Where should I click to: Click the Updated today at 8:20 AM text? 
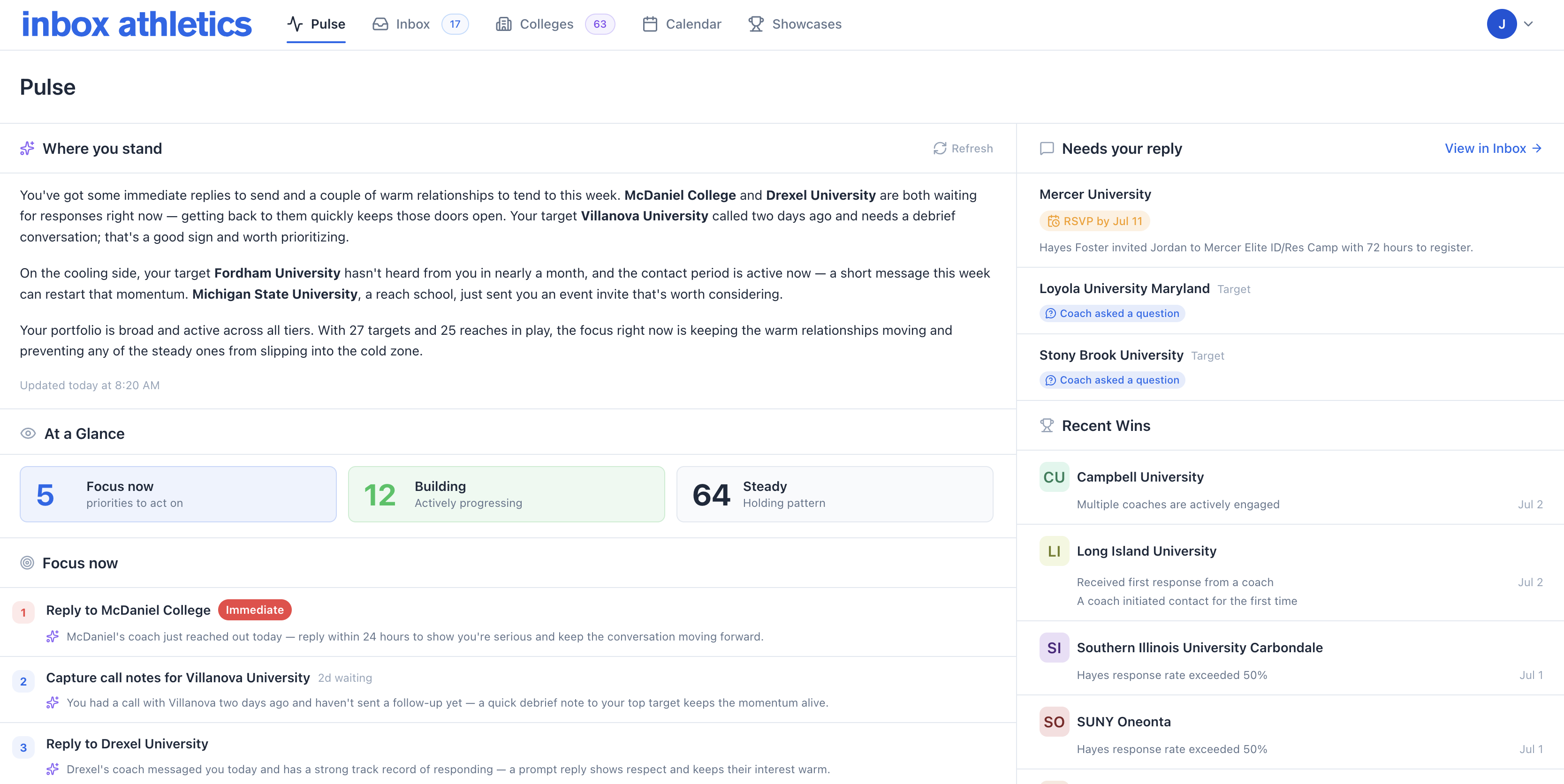(90, 384)
